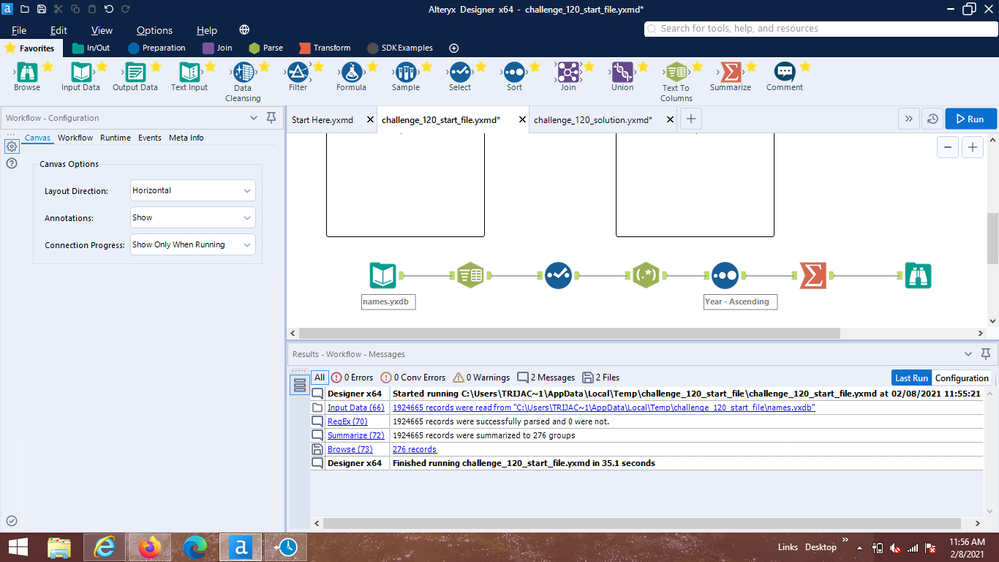Image resolution: width=999 pixels, height=562 pixels.
Task: Select the Output Data tool icon
Action: click(x=134, y=72)
